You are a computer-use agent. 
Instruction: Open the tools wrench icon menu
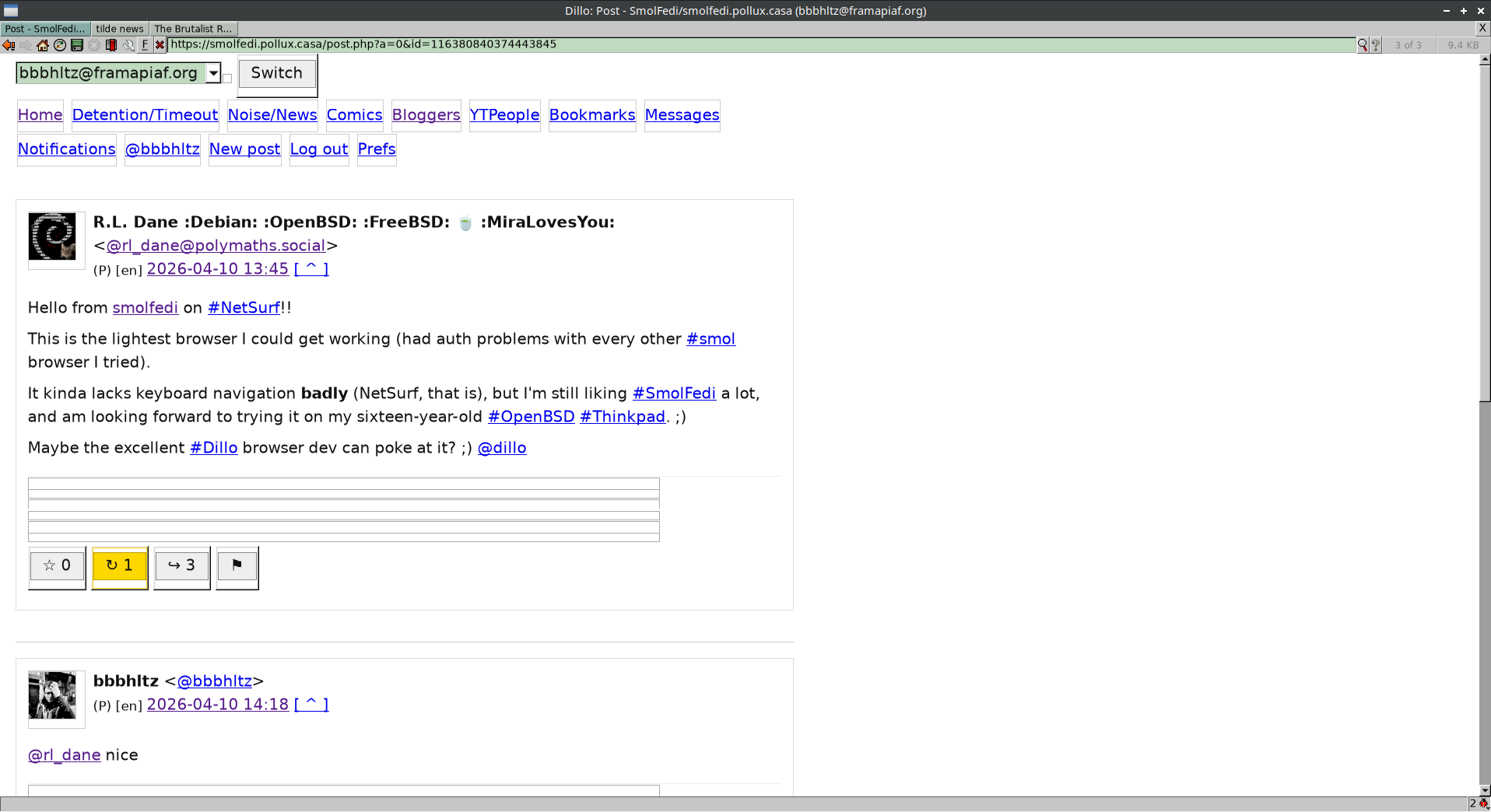(x=128, y=45)
